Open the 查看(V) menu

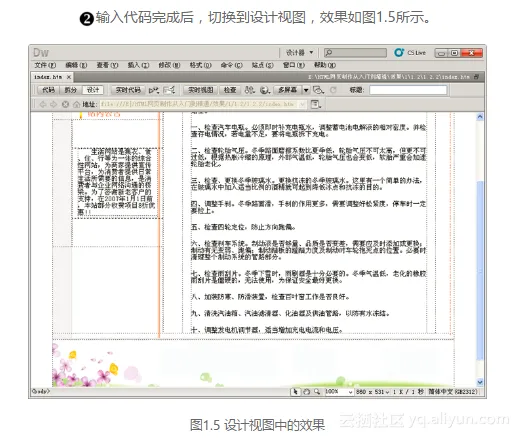click(x=107, y=65)
